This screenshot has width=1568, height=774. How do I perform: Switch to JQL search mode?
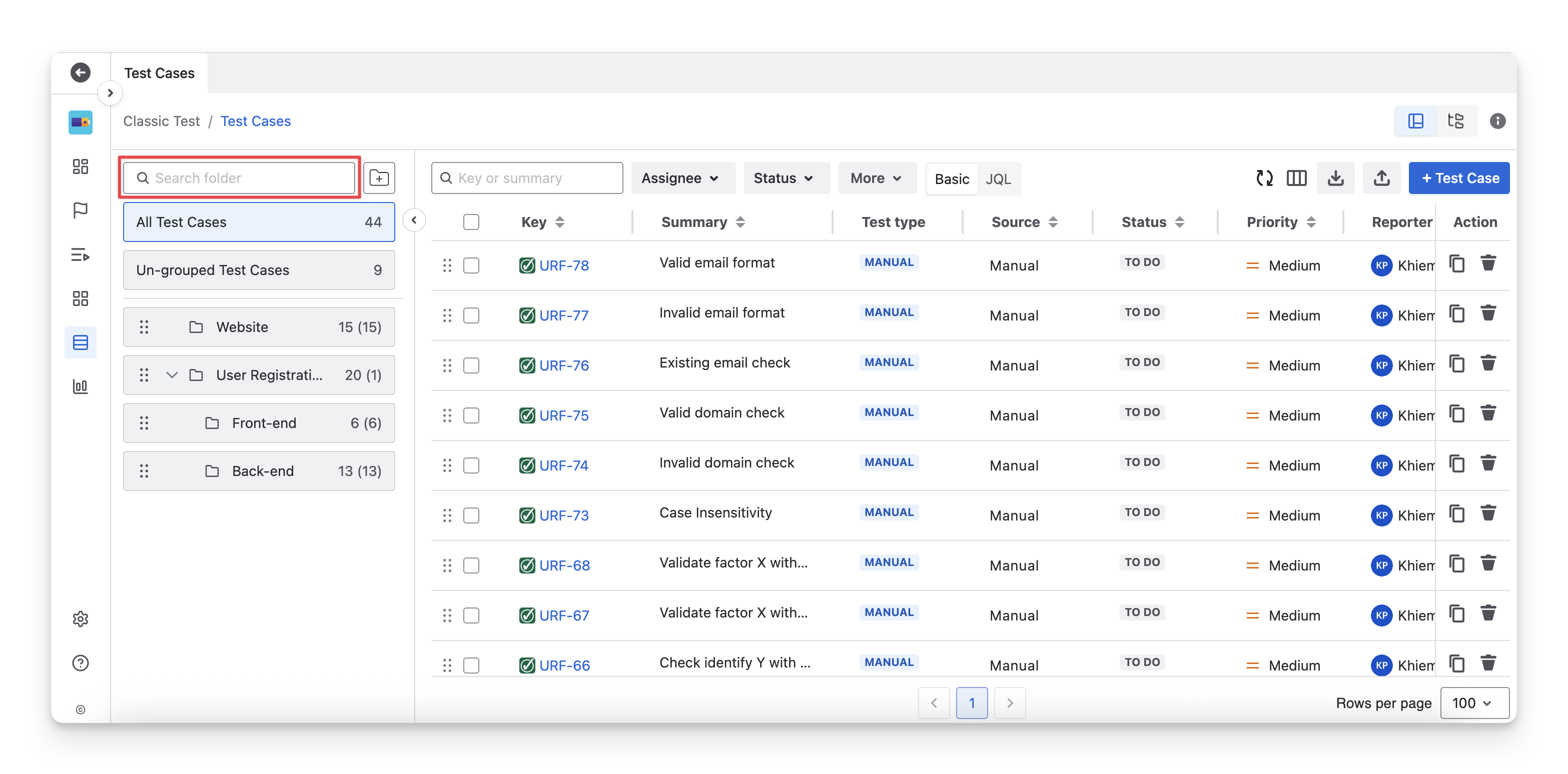[998, 179]
